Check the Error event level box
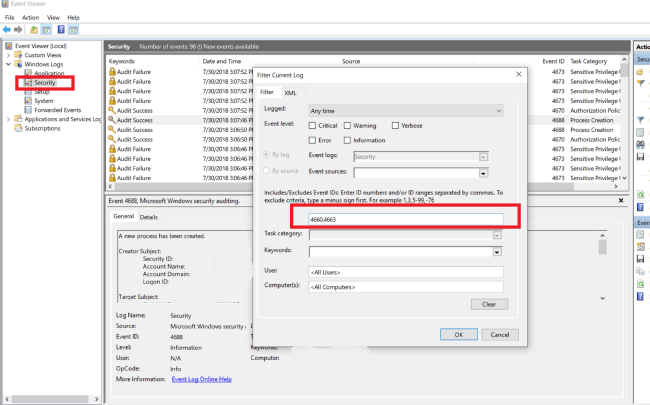The width and height of the screenshot is (650, 405). coord(312,141)
